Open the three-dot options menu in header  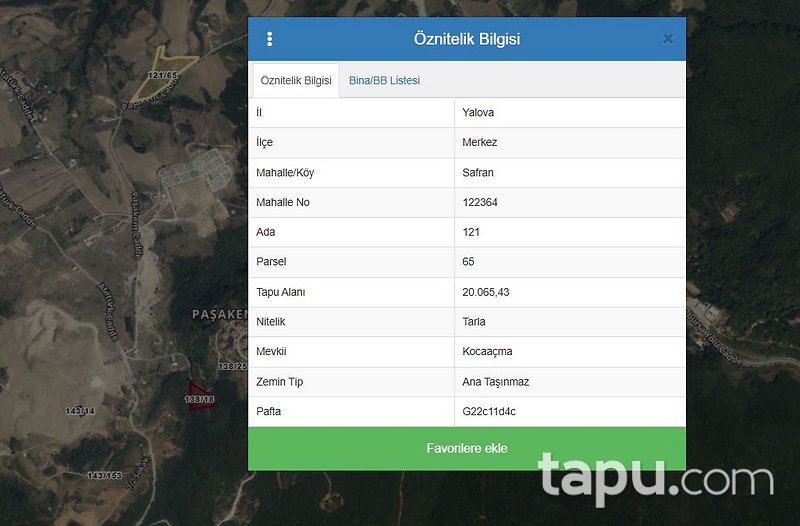[270, 39]
